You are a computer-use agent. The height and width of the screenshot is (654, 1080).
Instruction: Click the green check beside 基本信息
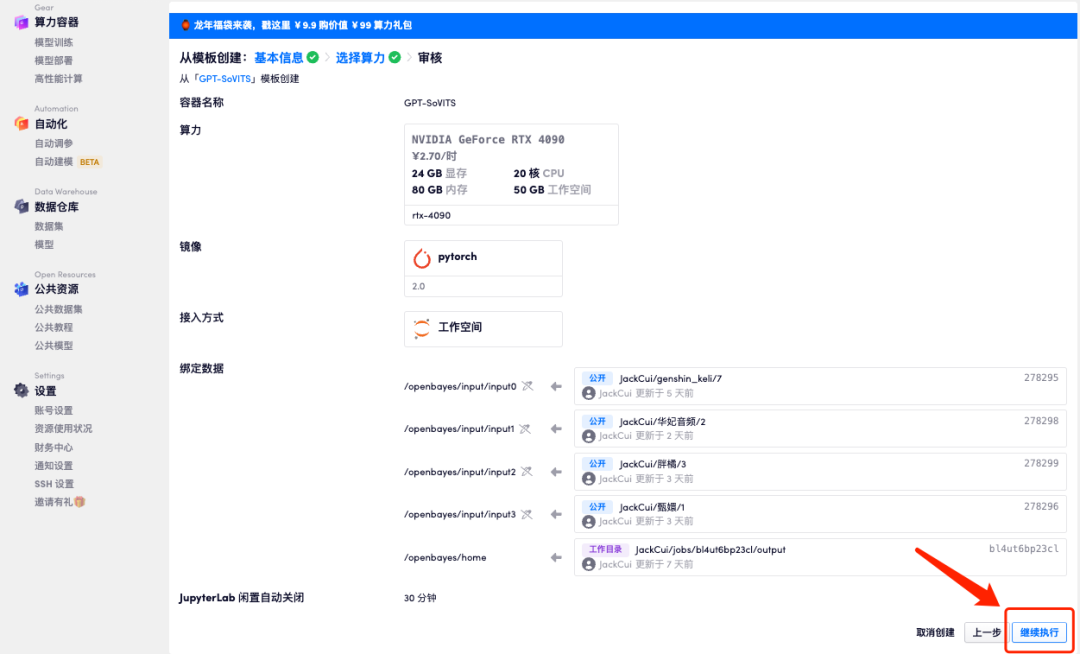313,58
